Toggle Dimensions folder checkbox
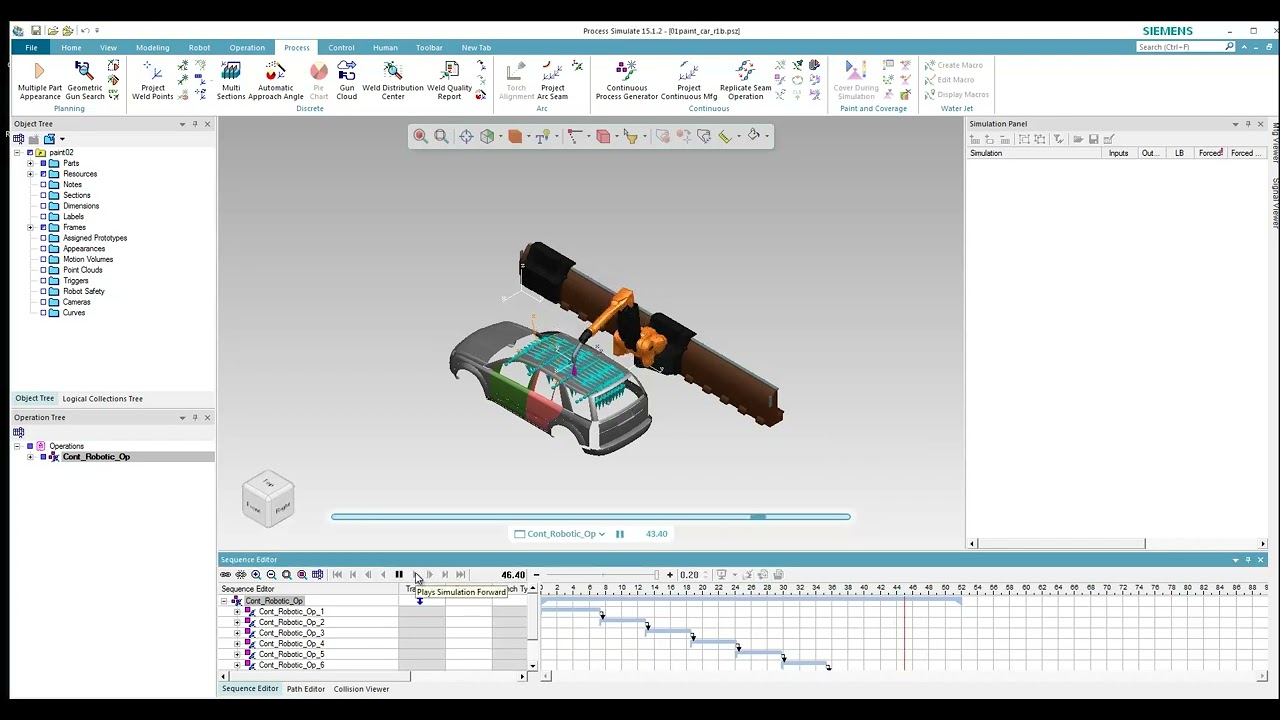Screen dimensions: 1280x720 [43, 206]
